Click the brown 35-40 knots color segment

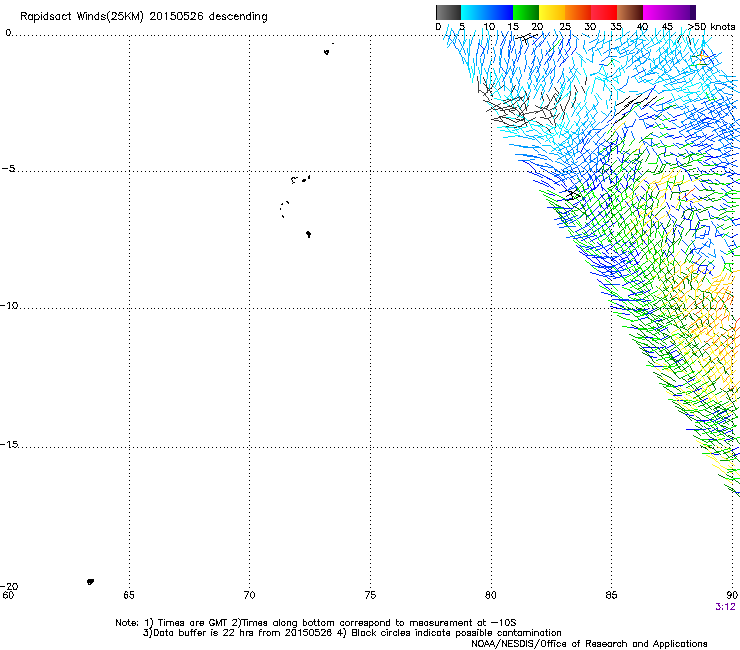pyautogui.click(x=630, y=12)
